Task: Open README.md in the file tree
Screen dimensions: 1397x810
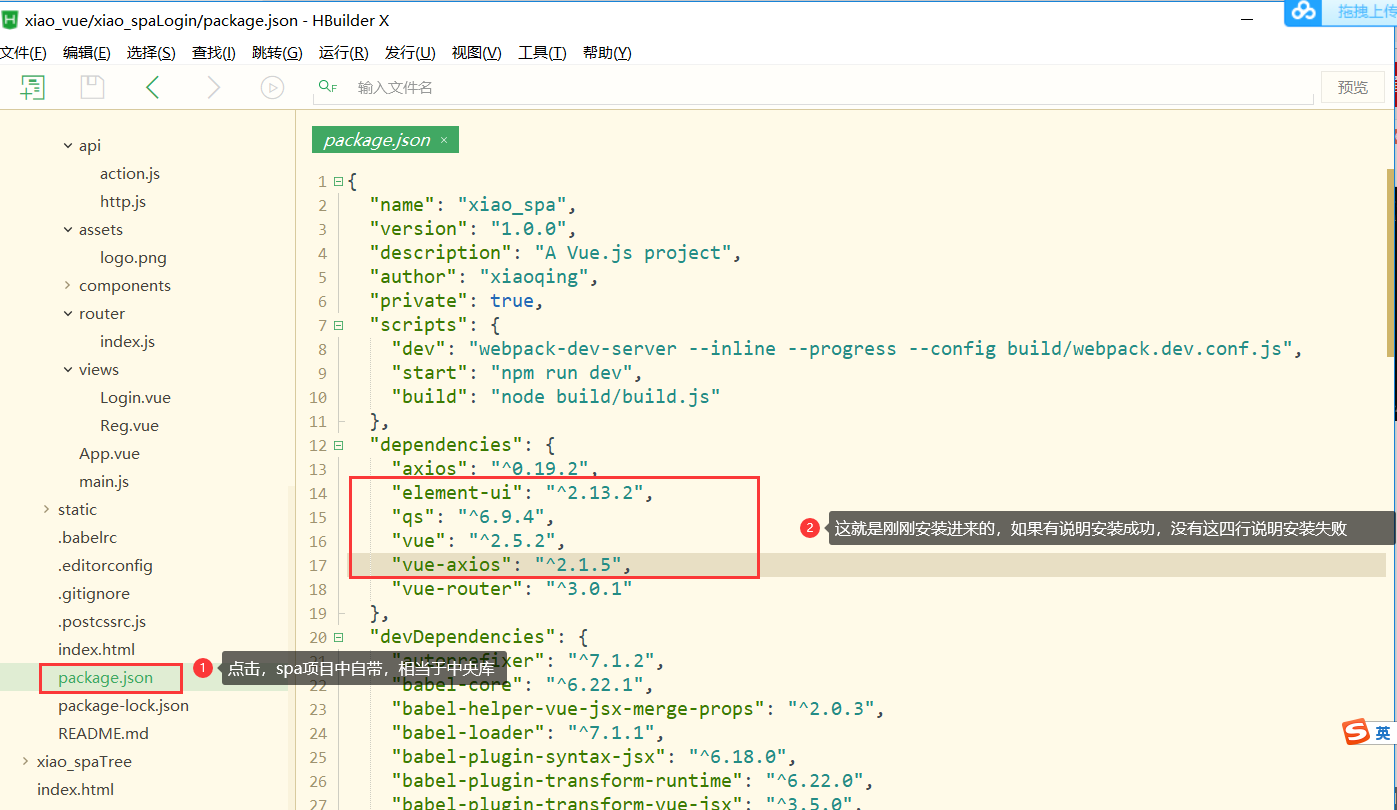Action: 103,733
